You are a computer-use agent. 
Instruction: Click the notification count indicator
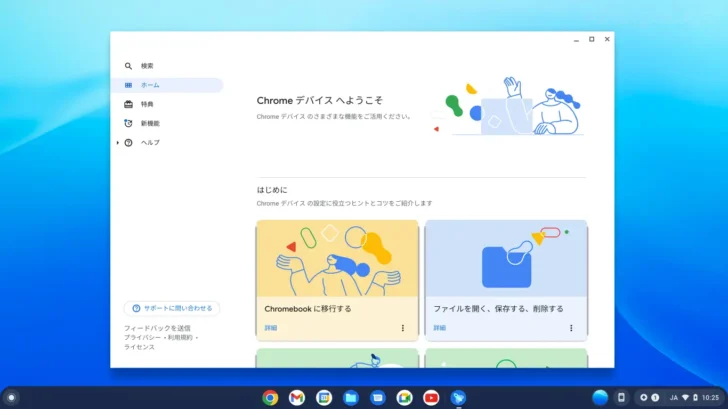pos(655,398)
